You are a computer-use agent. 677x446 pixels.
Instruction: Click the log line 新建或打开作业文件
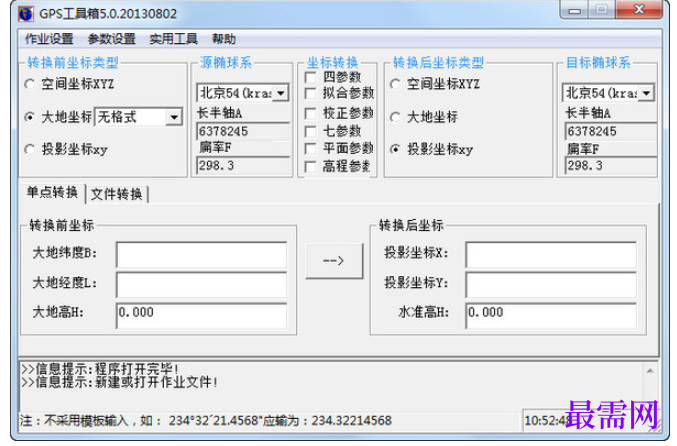[x=120, y=382]
